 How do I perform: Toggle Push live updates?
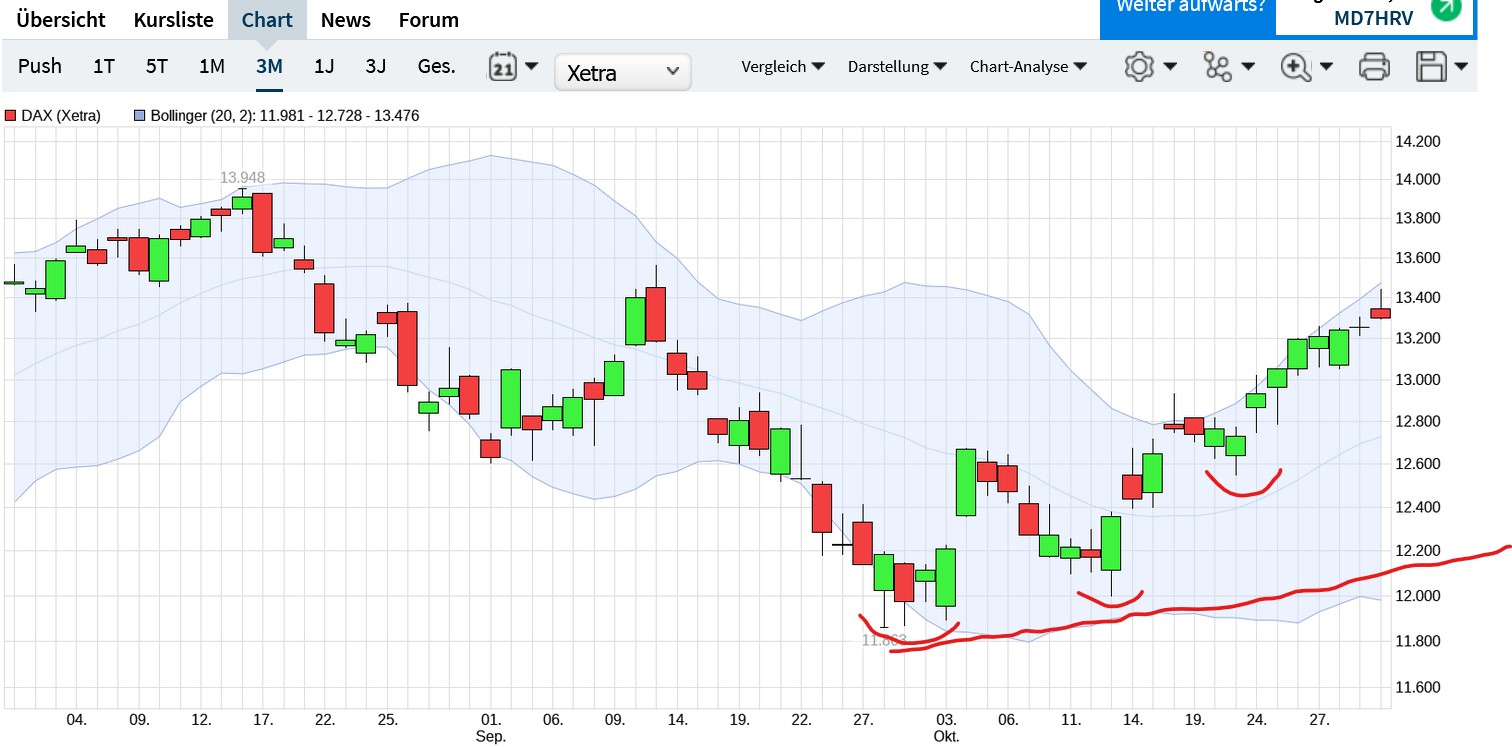(40, 66)
